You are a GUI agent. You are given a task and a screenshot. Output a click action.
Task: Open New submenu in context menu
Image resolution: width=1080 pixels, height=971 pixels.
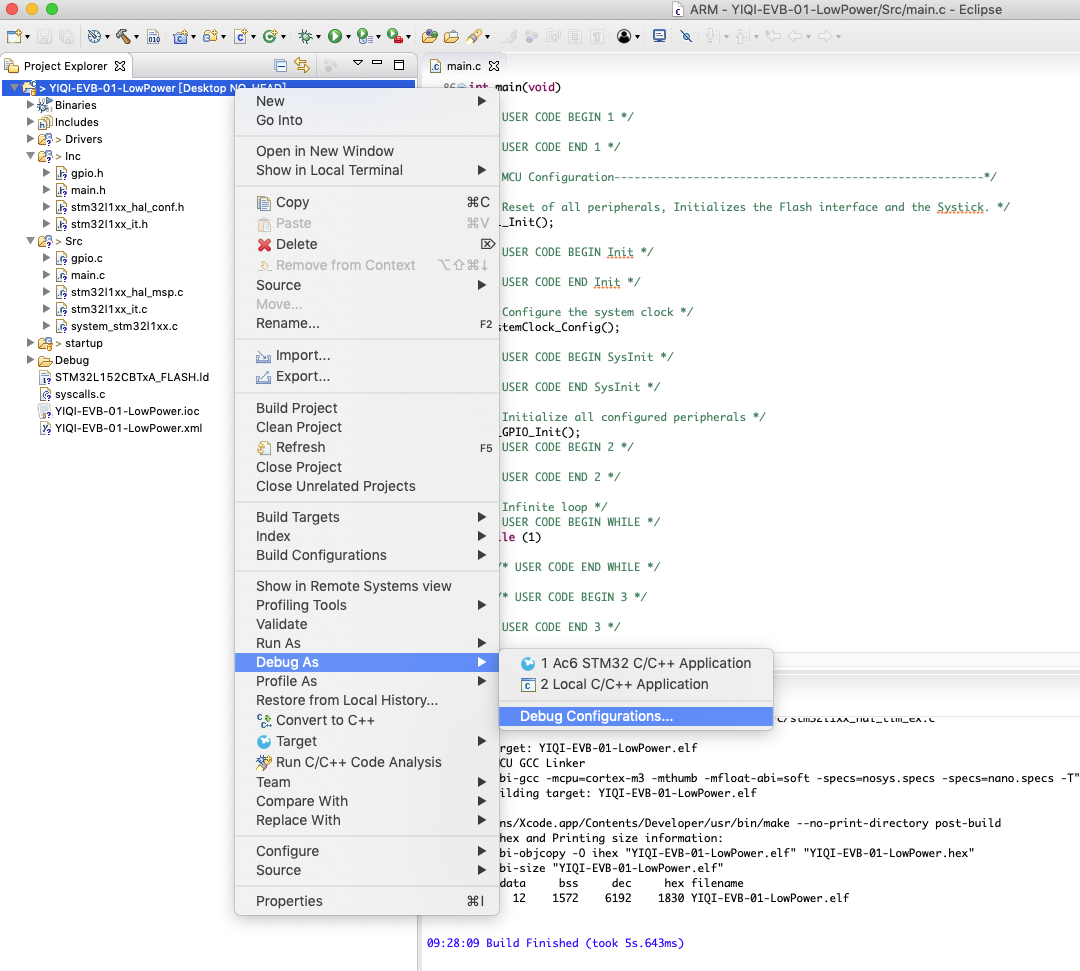(x=367, y=101)
